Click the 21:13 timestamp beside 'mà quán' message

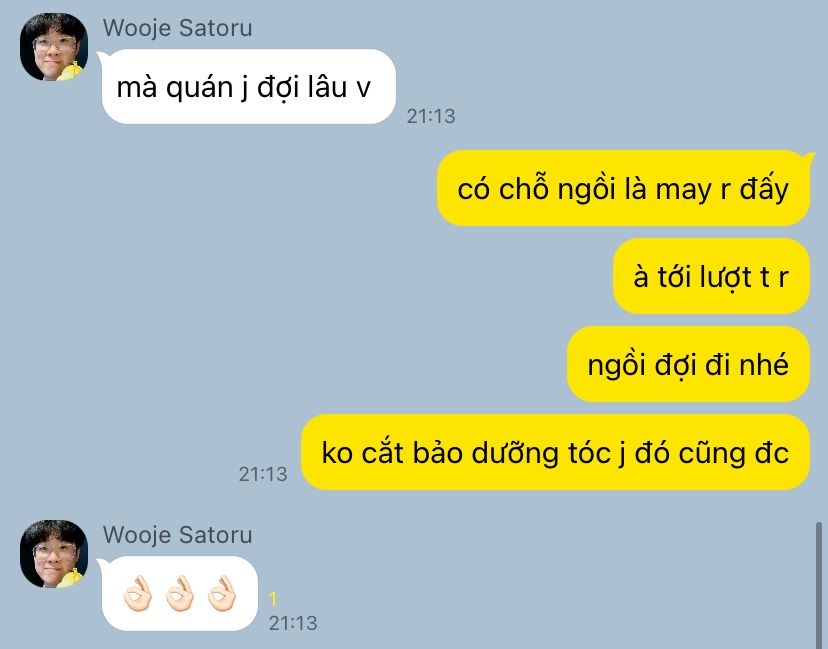(x=431, y=116)
